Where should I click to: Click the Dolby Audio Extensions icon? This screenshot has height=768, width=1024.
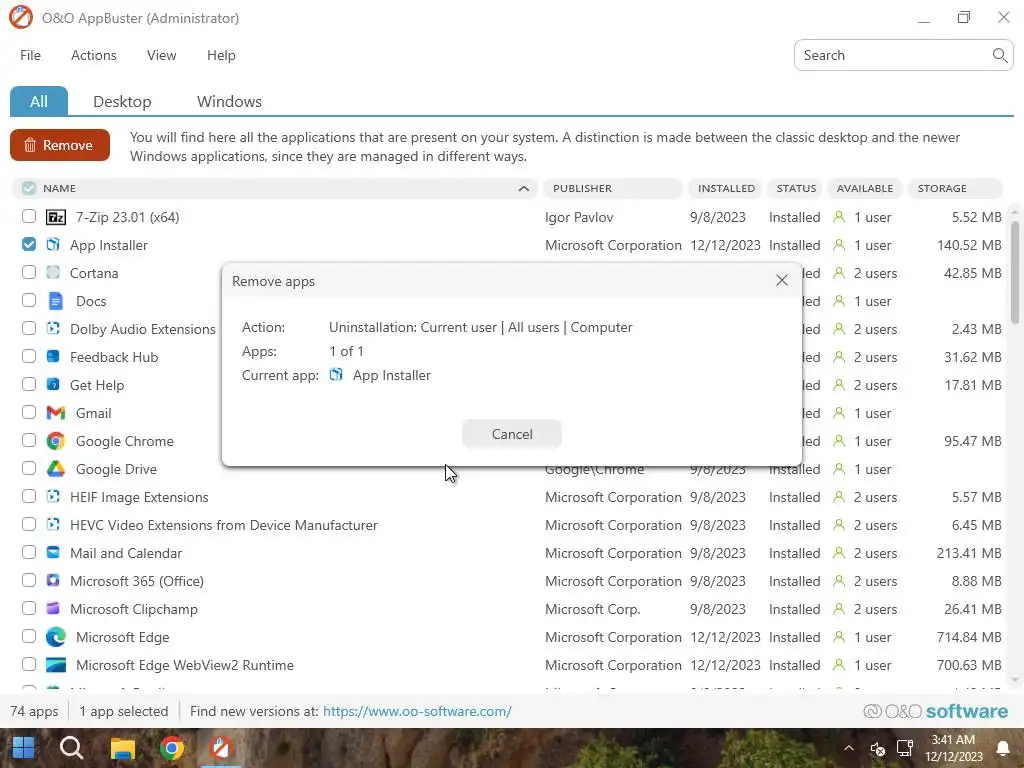coord(53,328)
